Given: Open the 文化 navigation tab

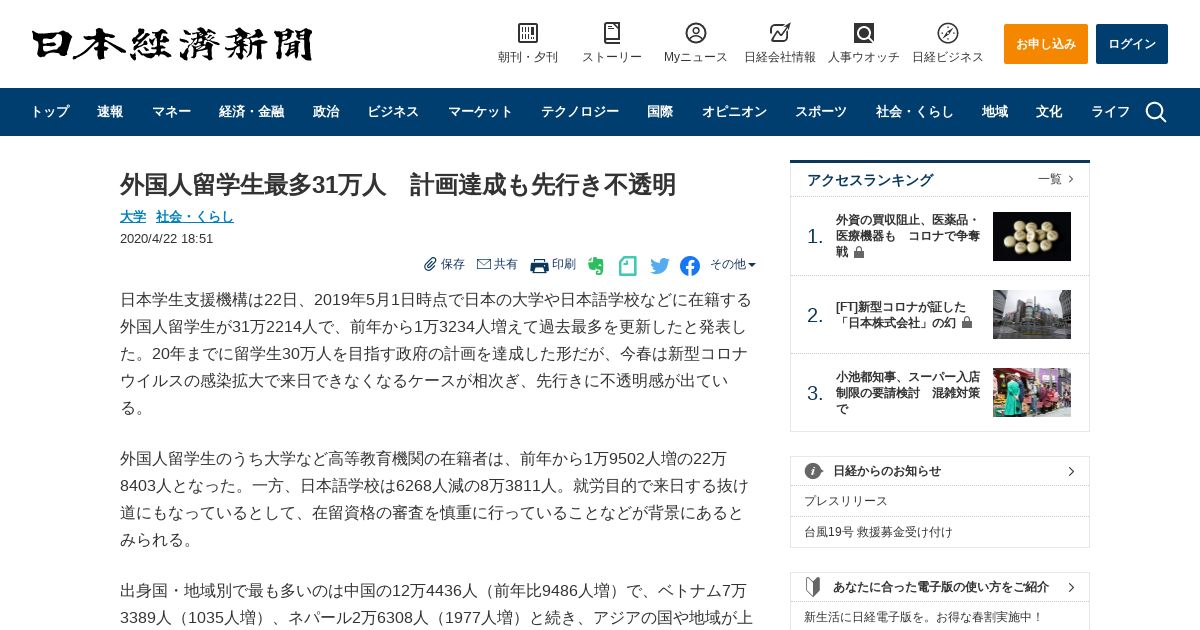Looking at the screenshot, I should [x=1049, y=112].
